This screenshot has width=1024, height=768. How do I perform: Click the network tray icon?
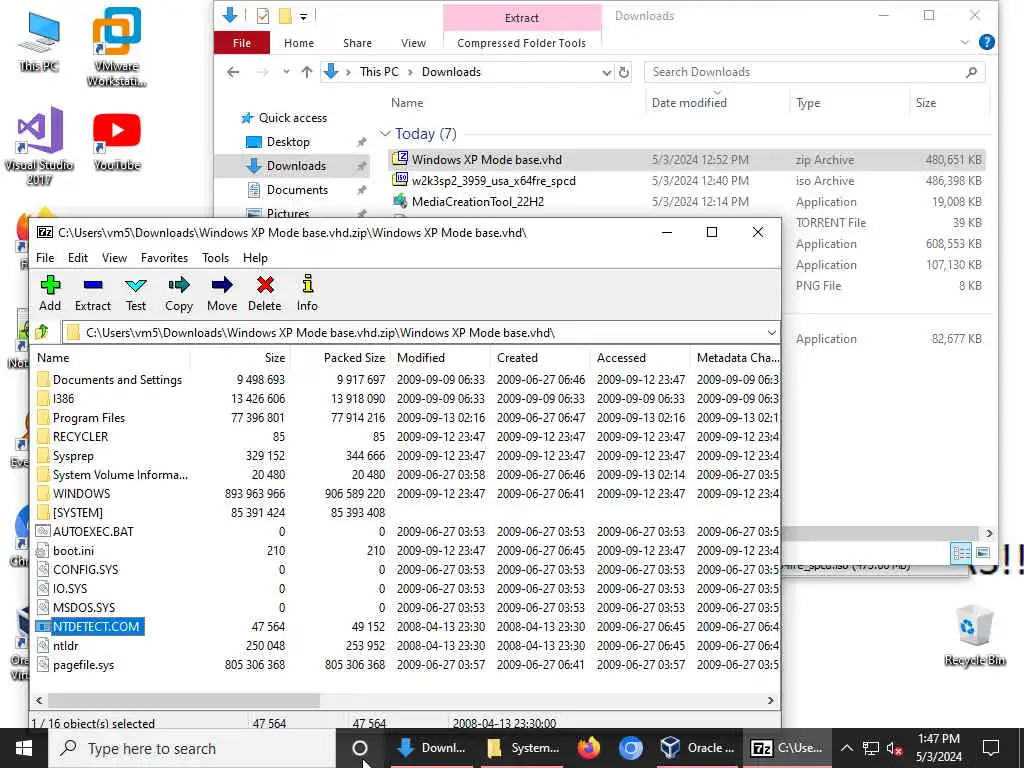click(871, 748)
